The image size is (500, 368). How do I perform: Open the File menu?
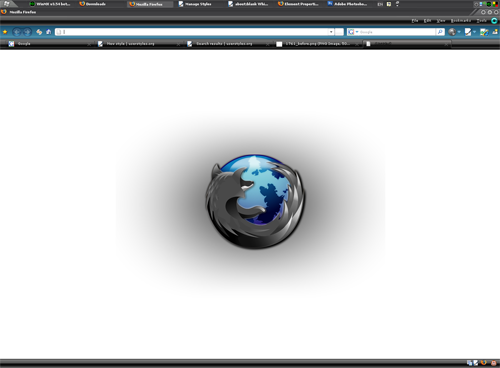point(415,21)
